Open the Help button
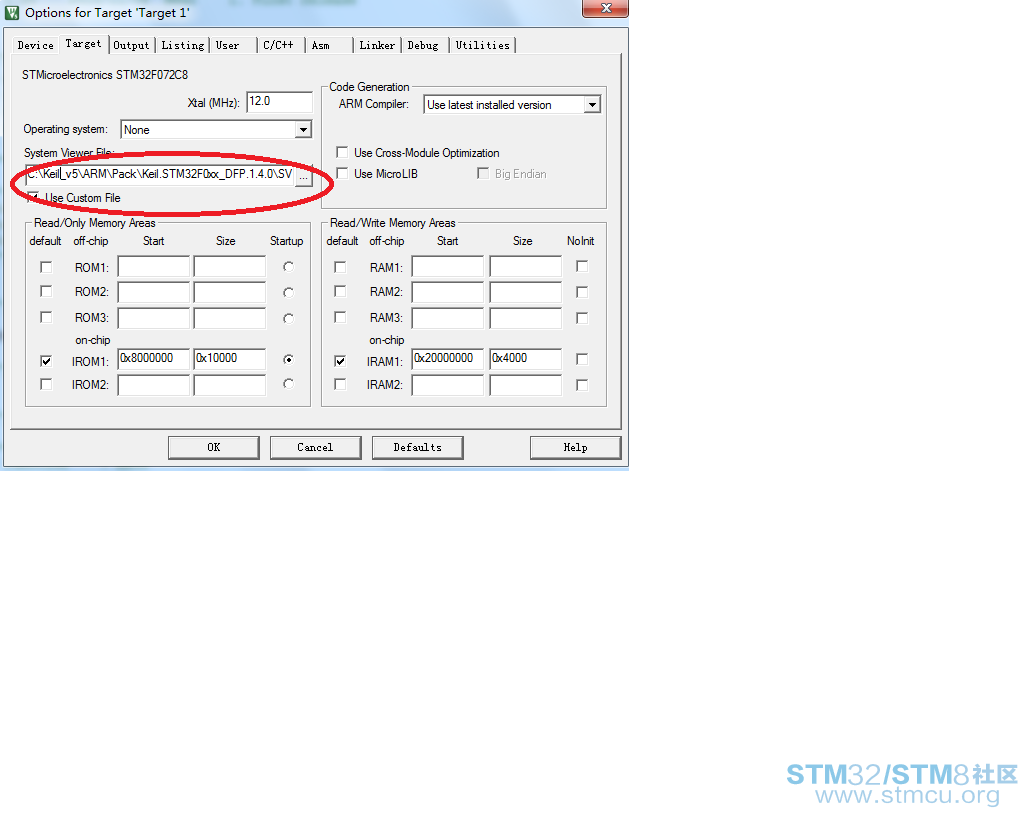This screenshot has width=1024, height=820. click(x=575, y=447)
